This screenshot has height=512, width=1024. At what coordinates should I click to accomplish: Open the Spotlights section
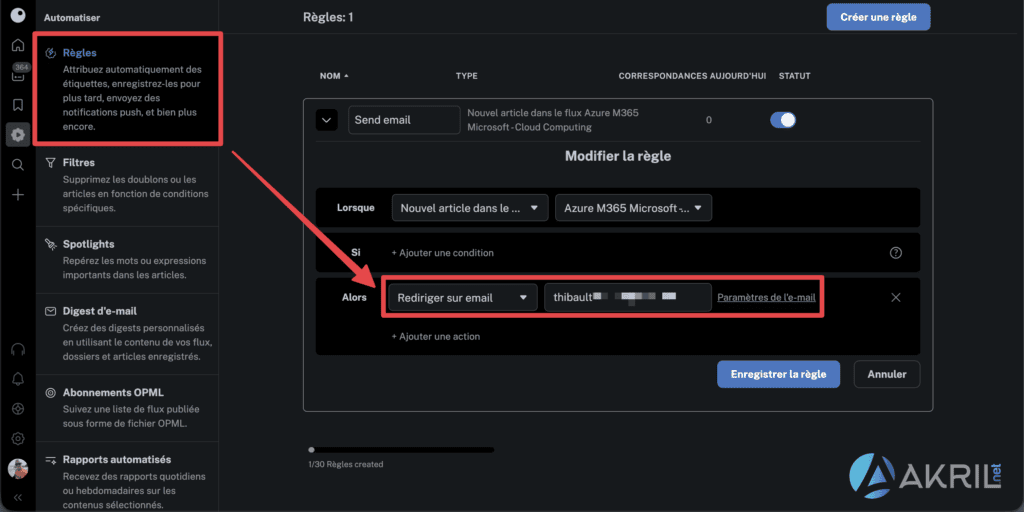point(127,259)
